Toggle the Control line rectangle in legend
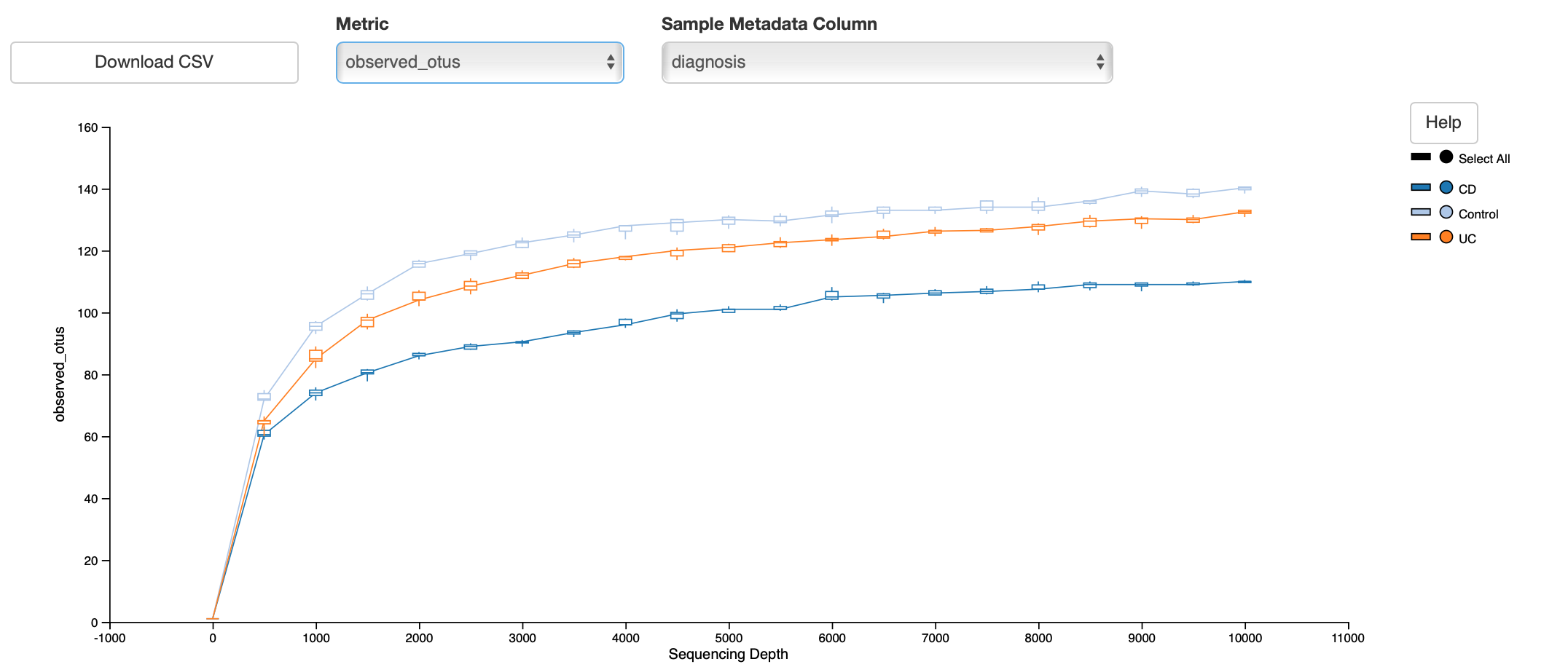Image resolution: width=1568 pixels, height=667 pixels. click(1420, 212)
